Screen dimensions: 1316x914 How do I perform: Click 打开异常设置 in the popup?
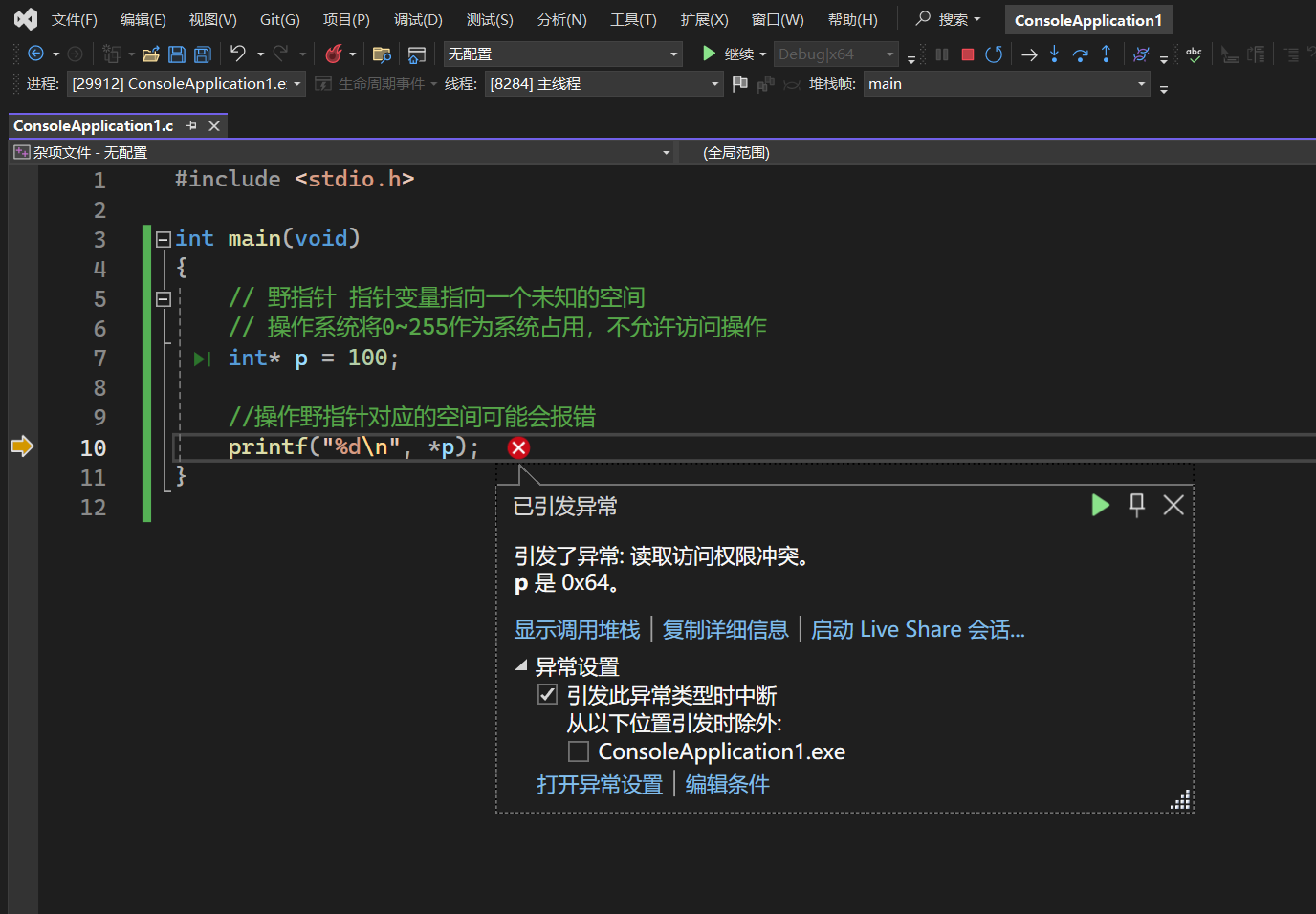point(600,784)
